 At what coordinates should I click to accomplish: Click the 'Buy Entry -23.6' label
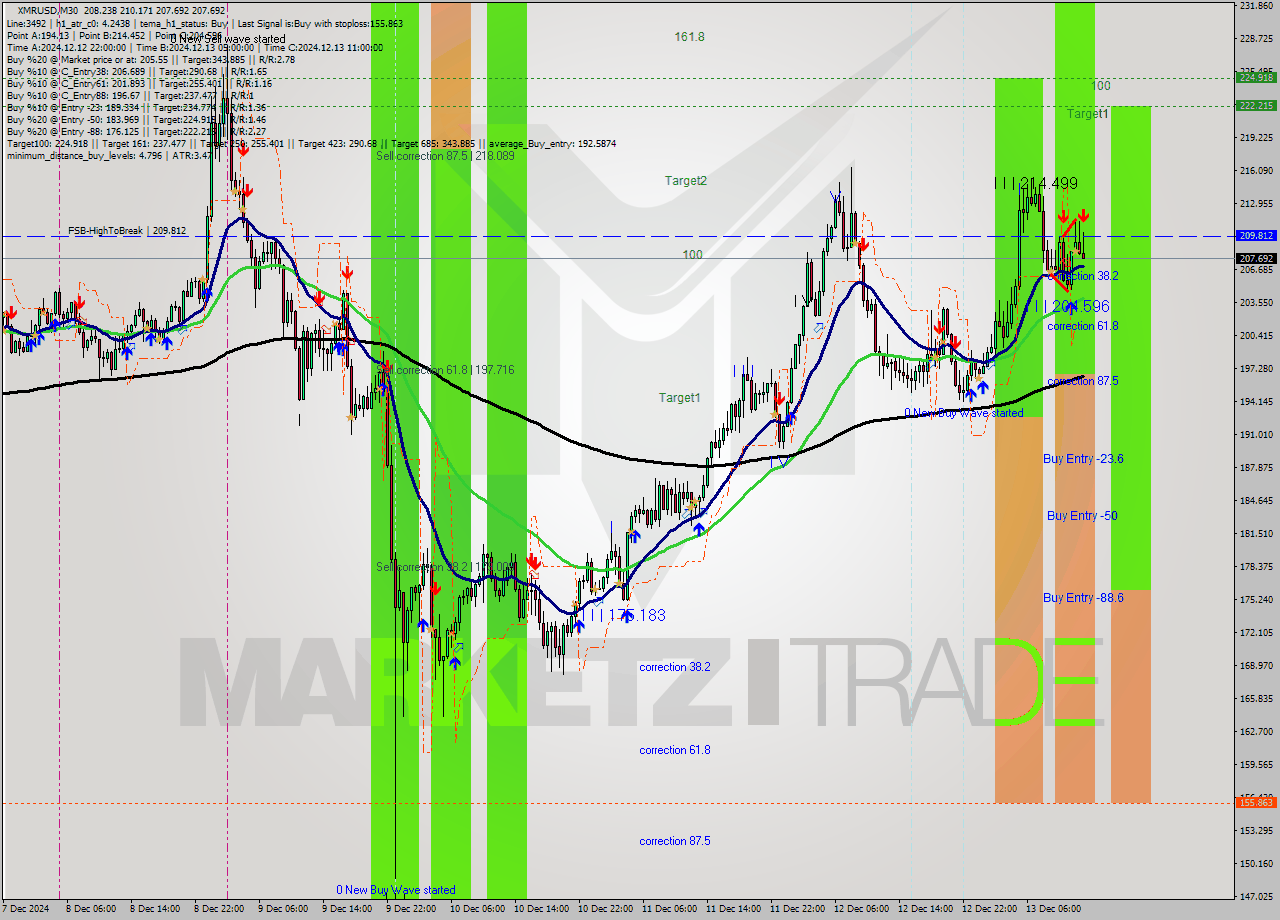1083,459
